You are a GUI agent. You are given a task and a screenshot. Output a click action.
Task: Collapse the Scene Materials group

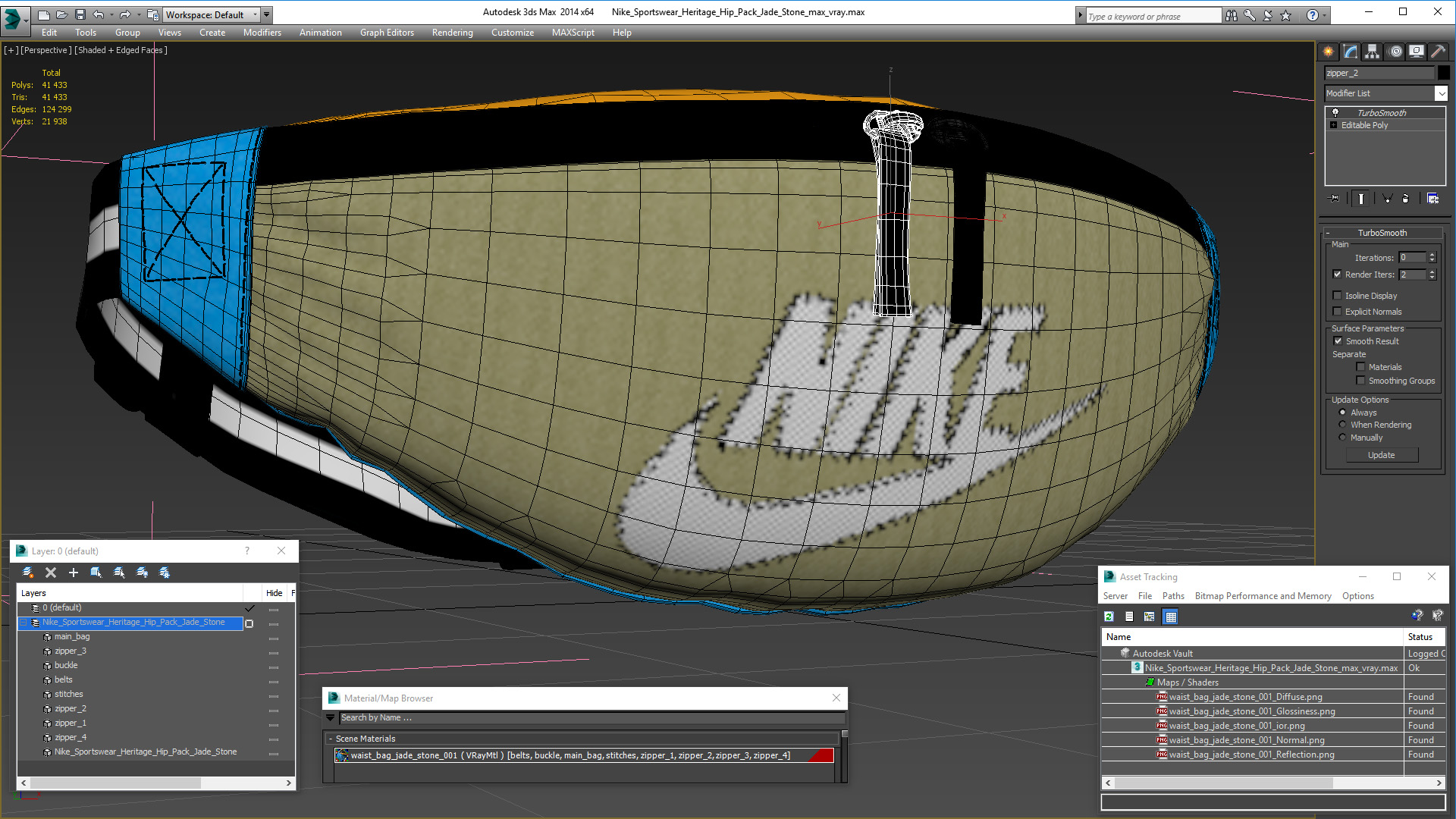click(331, 739)
